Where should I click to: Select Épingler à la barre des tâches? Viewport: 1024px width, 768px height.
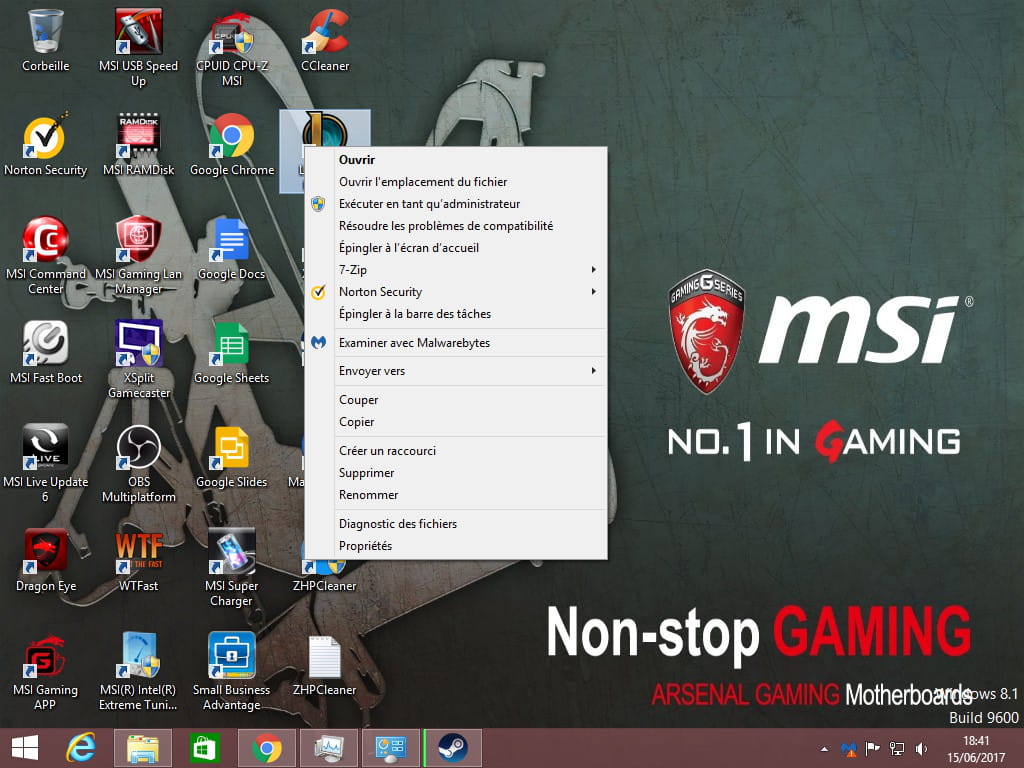456,314
